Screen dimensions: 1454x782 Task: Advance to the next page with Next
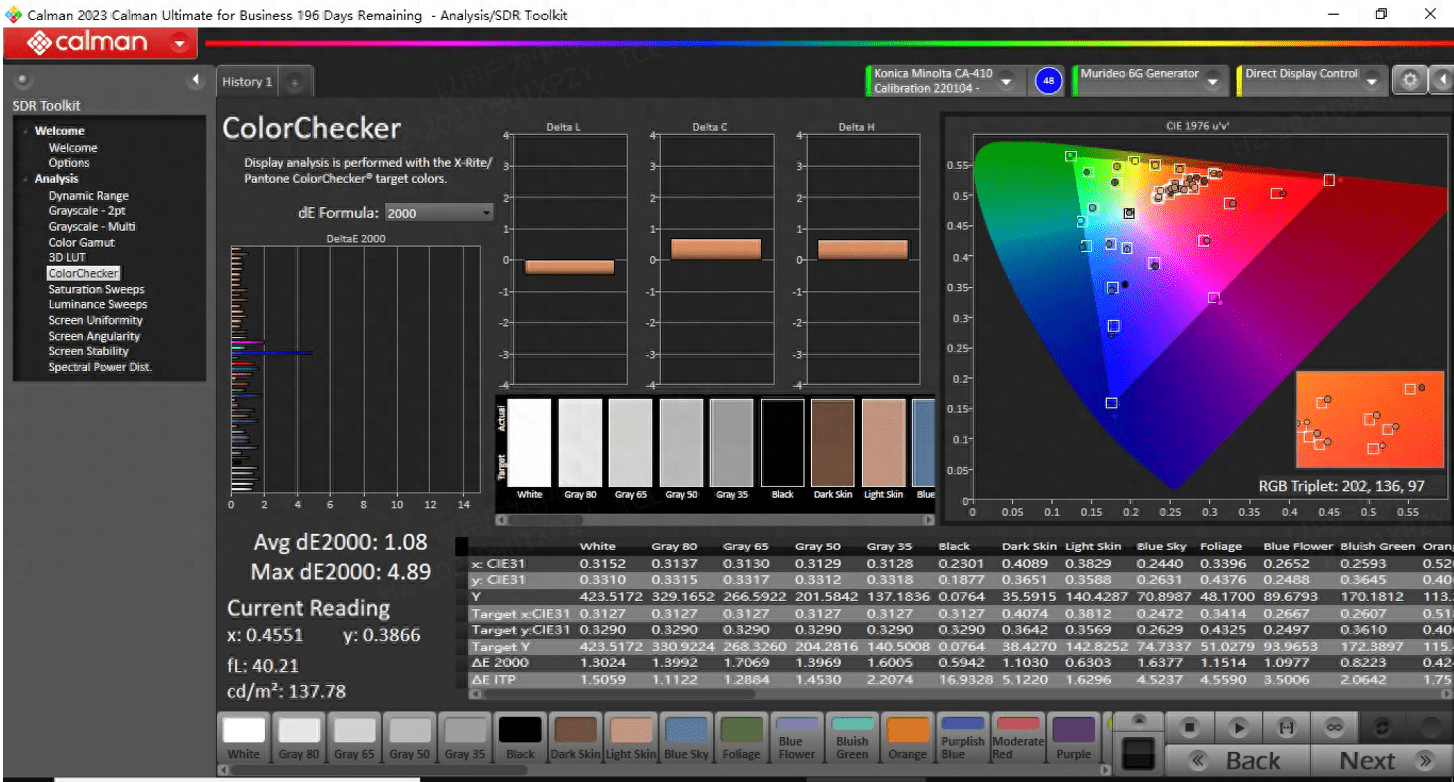point(1381,761)
